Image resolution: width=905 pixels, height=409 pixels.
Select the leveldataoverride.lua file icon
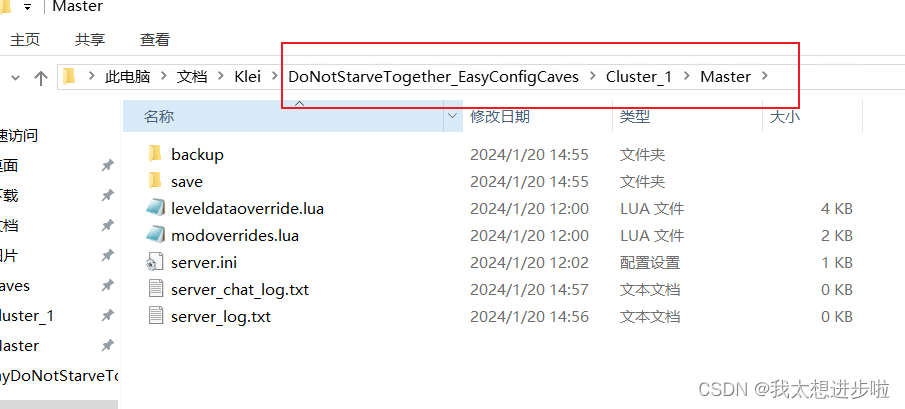click(155, 208)
